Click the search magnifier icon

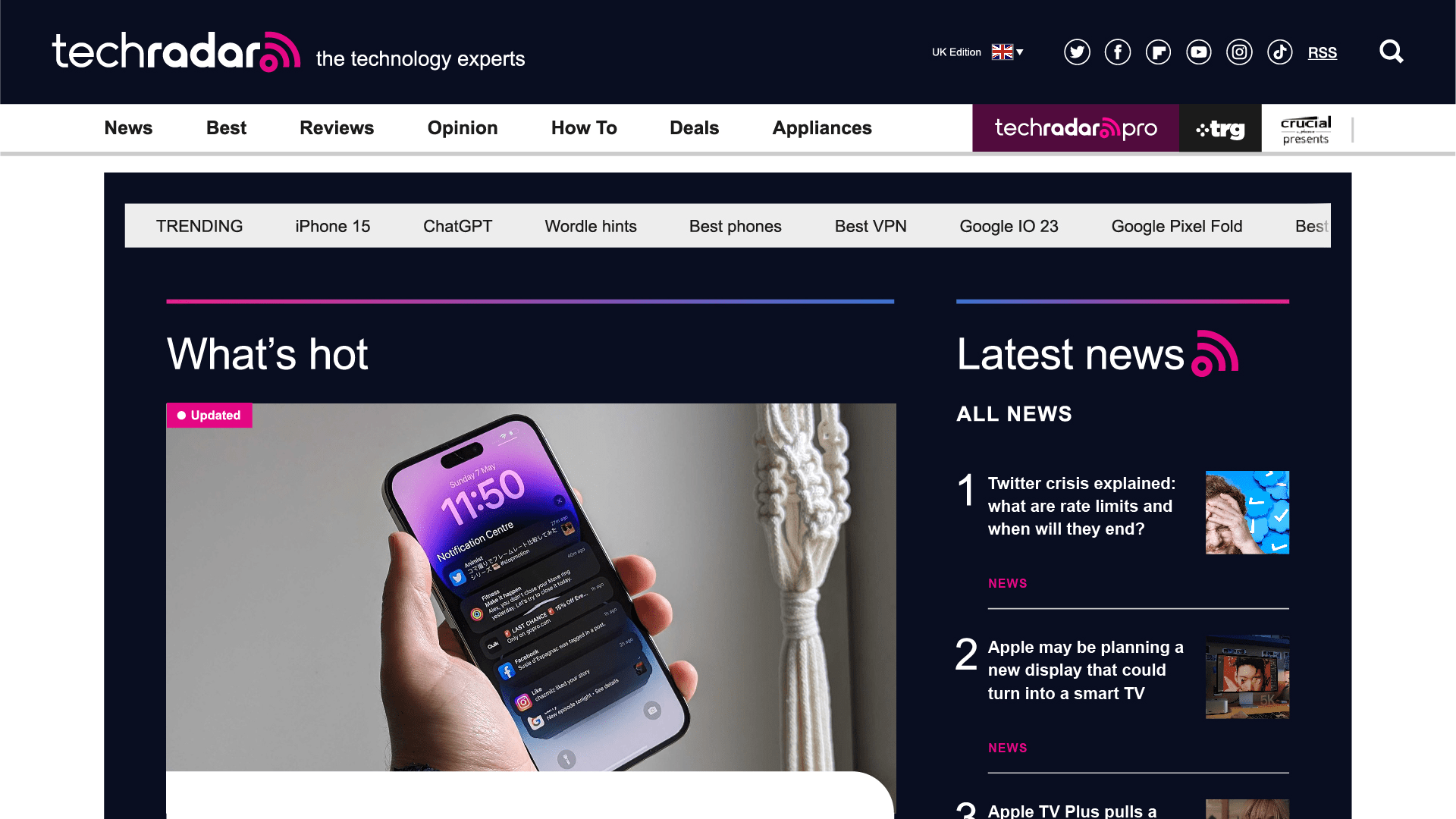[1392, 51]
